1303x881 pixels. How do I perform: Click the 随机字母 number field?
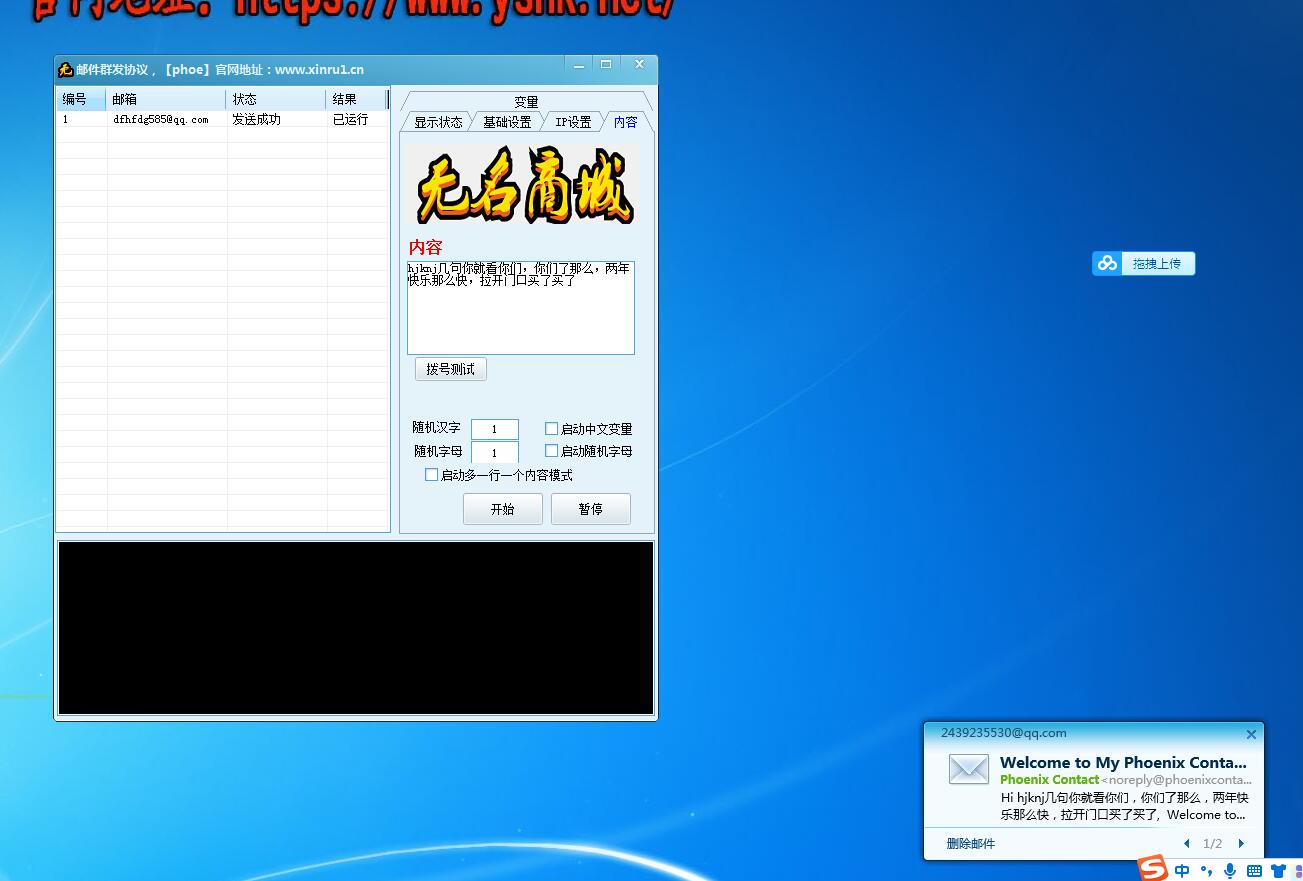(x=495, y=452)
